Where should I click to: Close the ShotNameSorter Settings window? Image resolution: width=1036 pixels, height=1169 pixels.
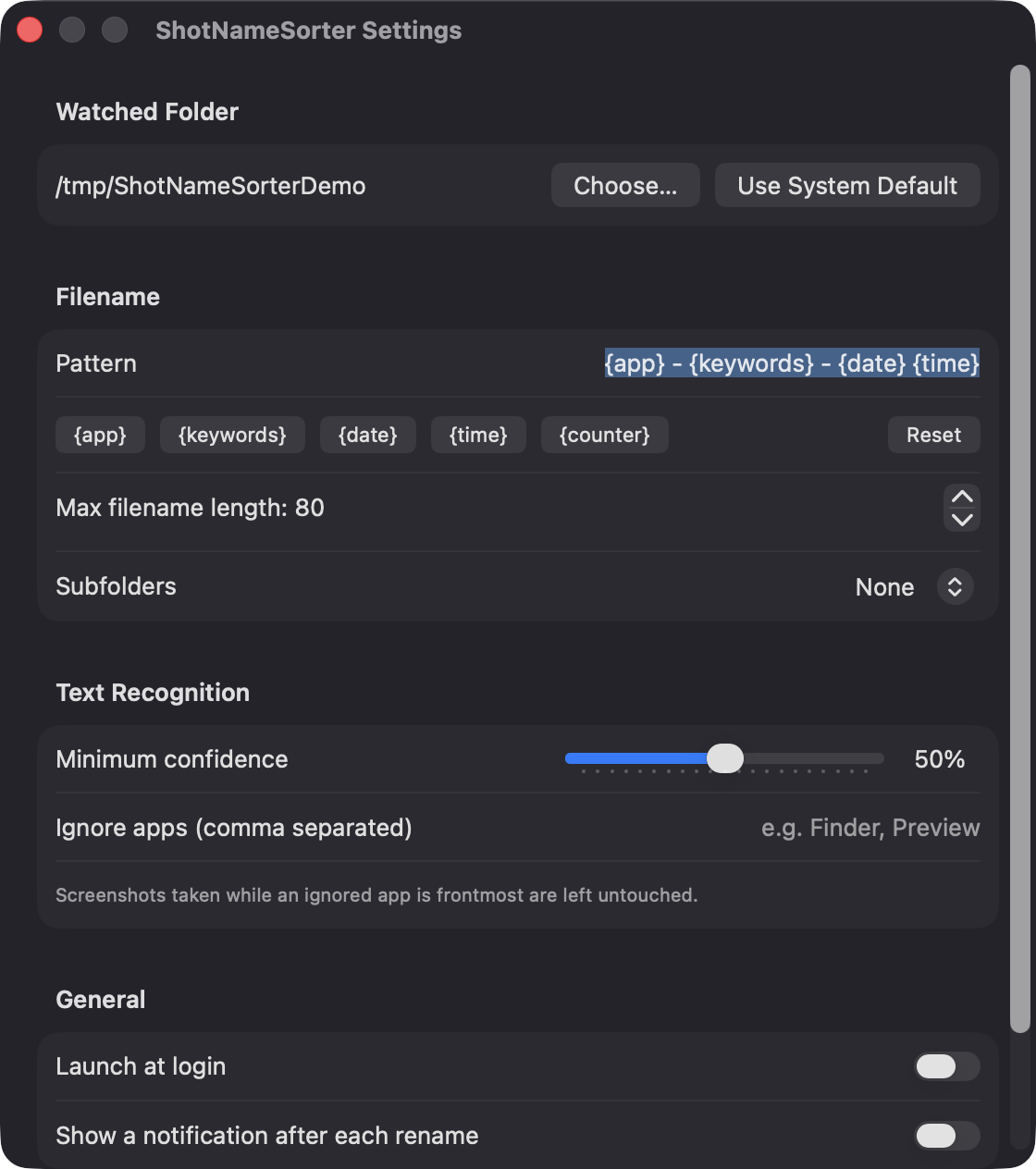click(x=30, y=30)
